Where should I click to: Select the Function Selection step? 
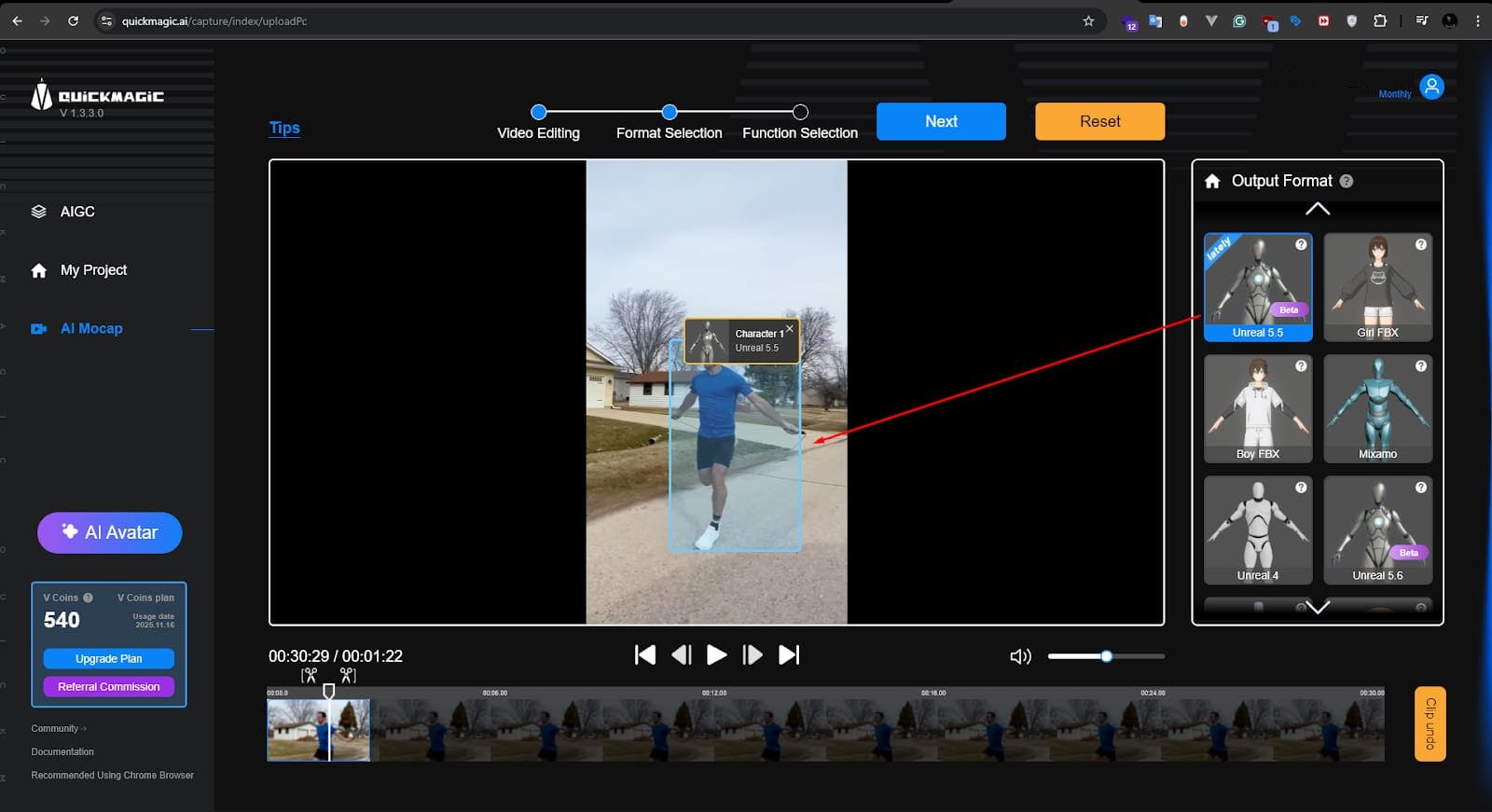[800, 123]
